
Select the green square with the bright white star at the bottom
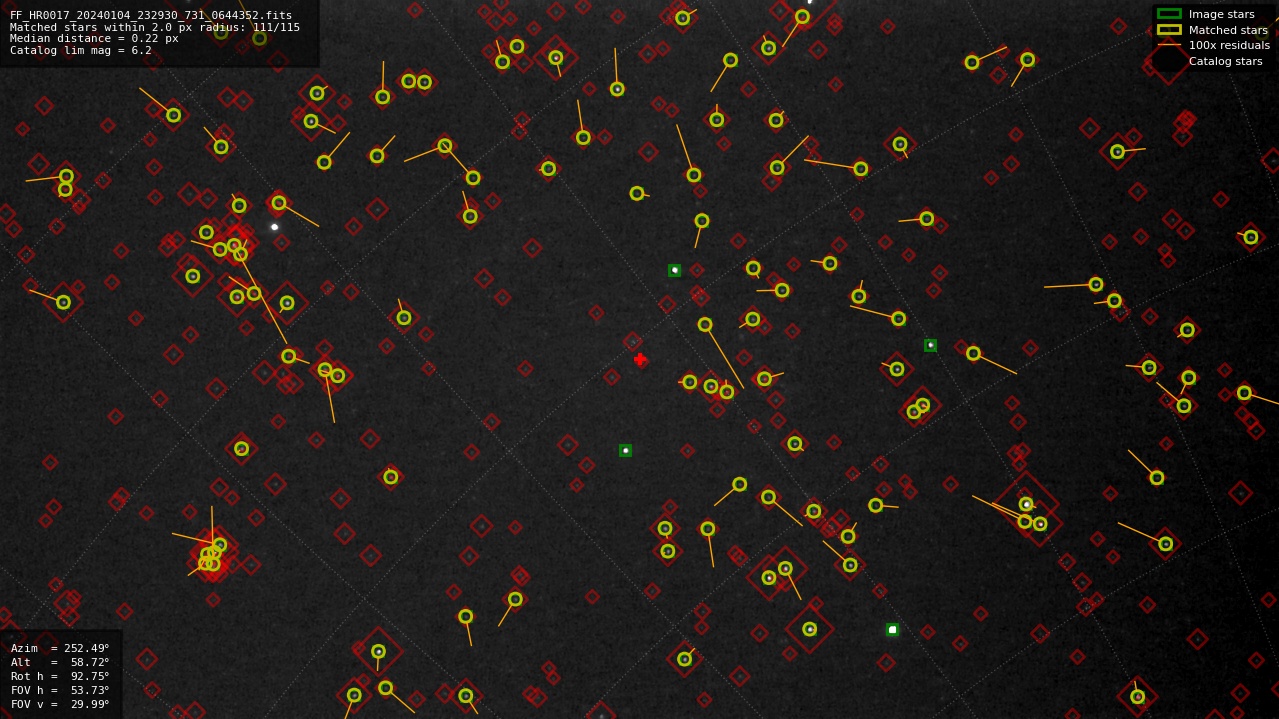pos(892,630)
